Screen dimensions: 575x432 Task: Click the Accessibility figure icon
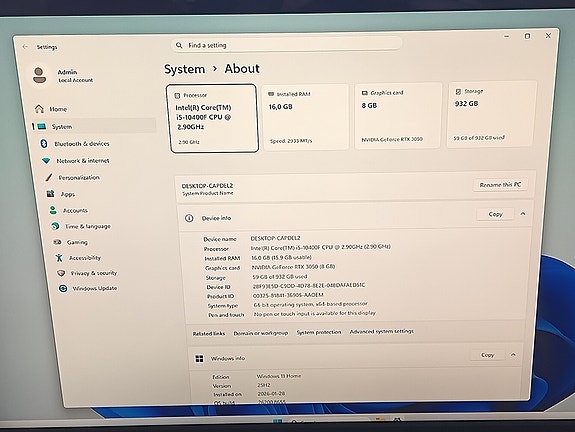pyautogui.click(x=59, y=258)
